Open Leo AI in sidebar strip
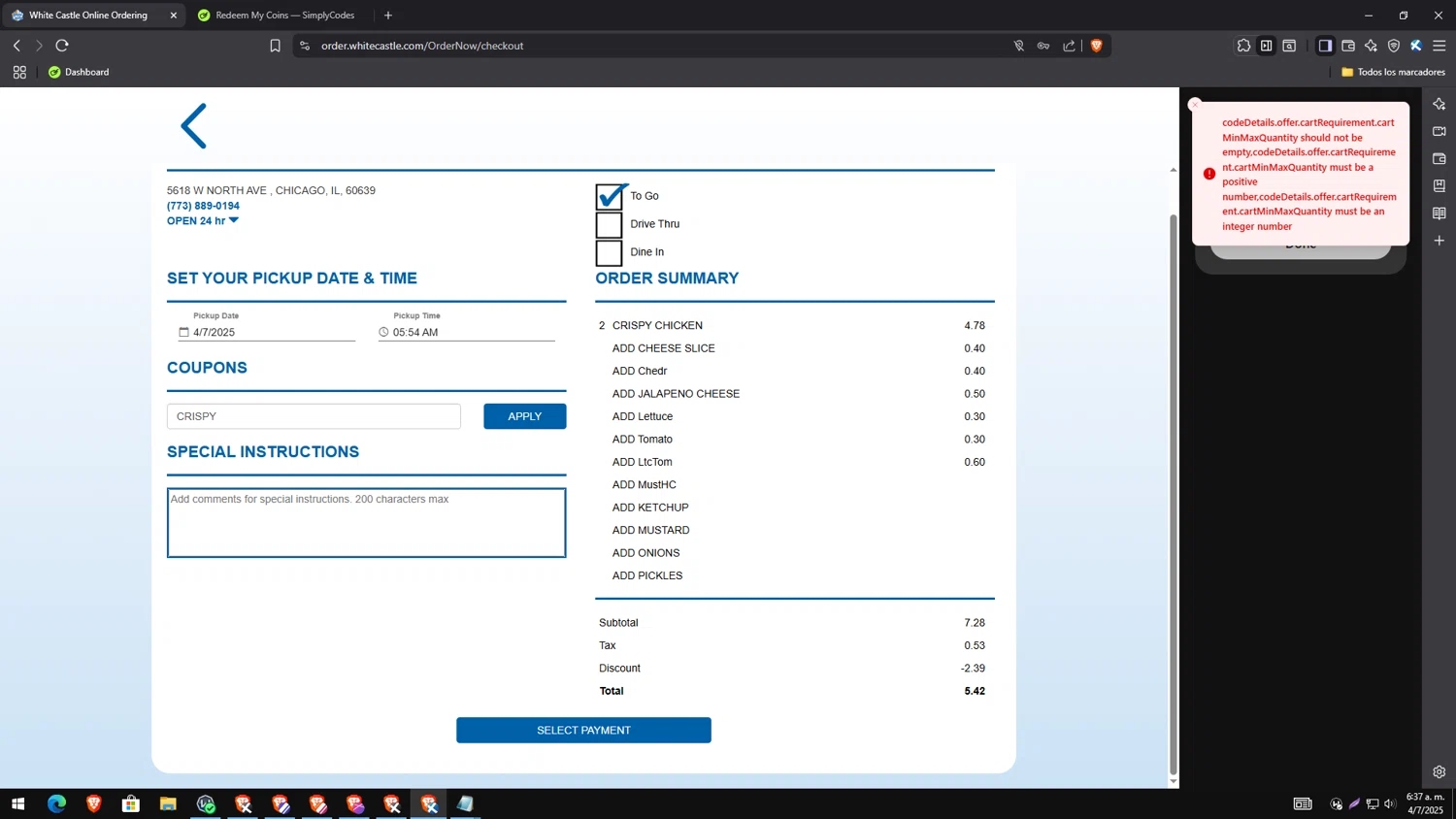 click(x=1439, y=104)
